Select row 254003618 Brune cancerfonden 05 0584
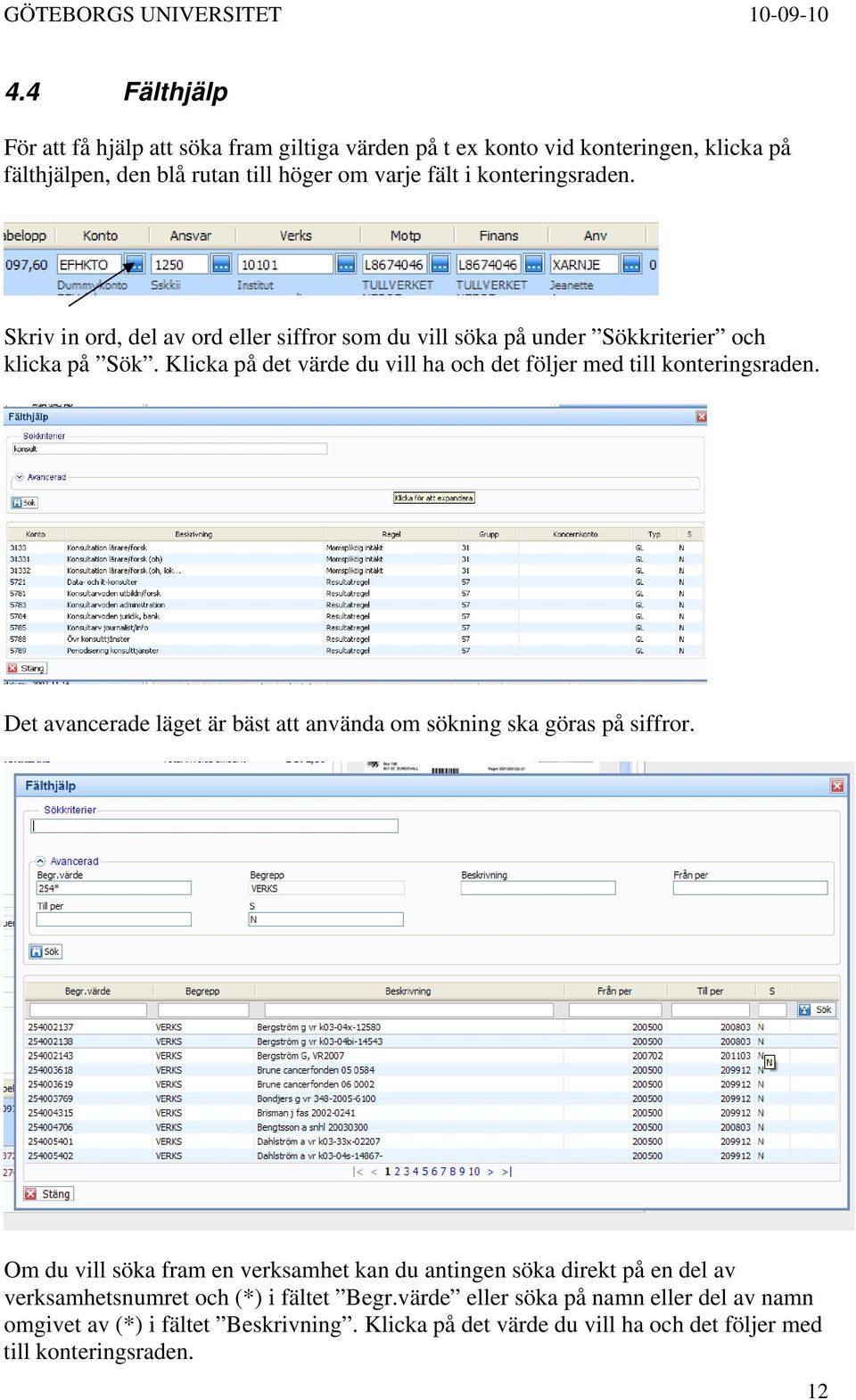 tap(432, 1070)
